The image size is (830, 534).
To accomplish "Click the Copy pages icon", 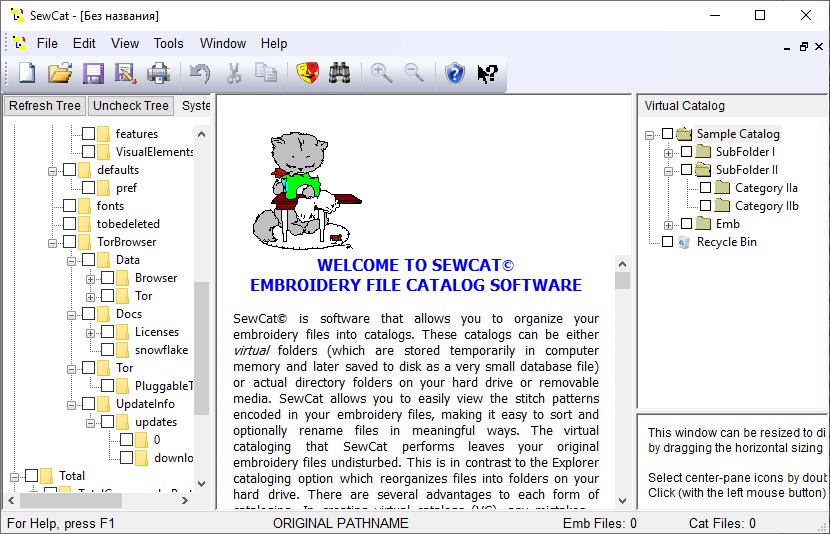I will point(266,73).
